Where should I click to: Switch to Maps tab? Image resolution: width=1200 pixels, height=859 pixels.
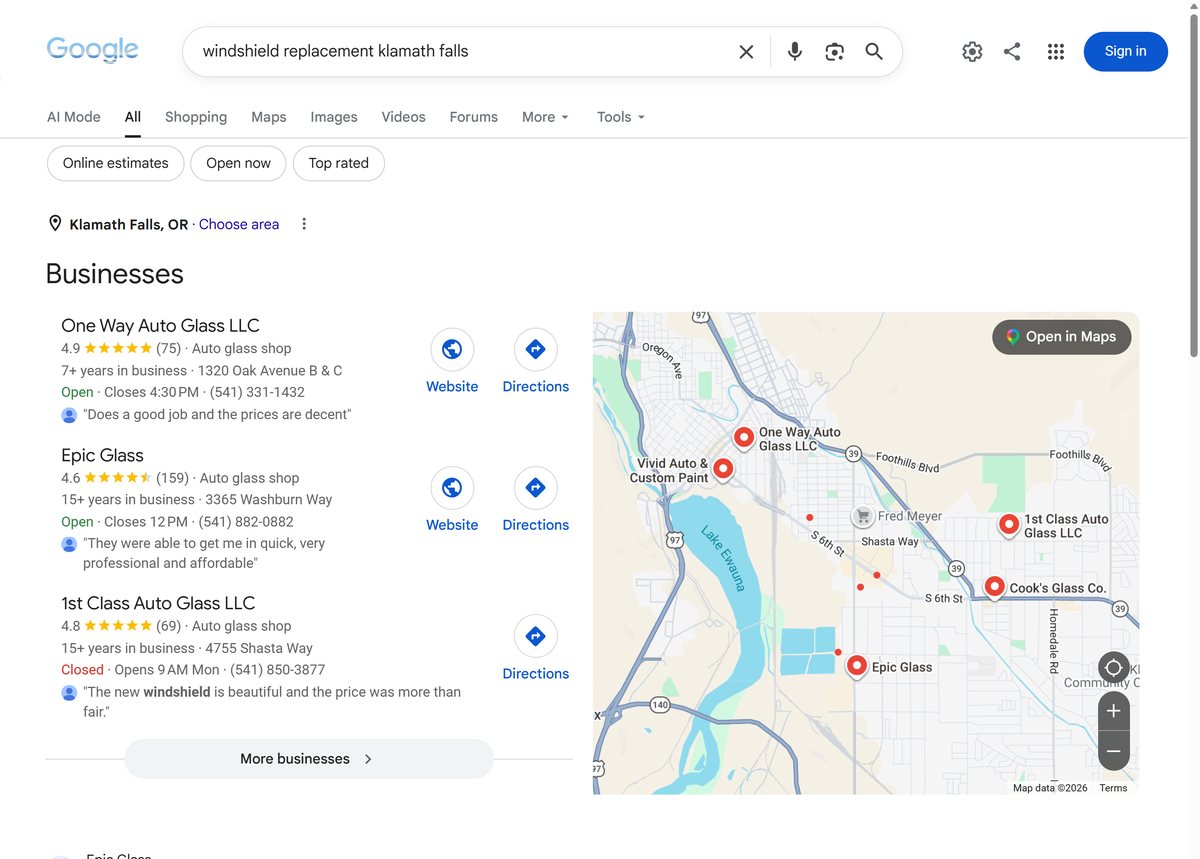coord(269,117)
